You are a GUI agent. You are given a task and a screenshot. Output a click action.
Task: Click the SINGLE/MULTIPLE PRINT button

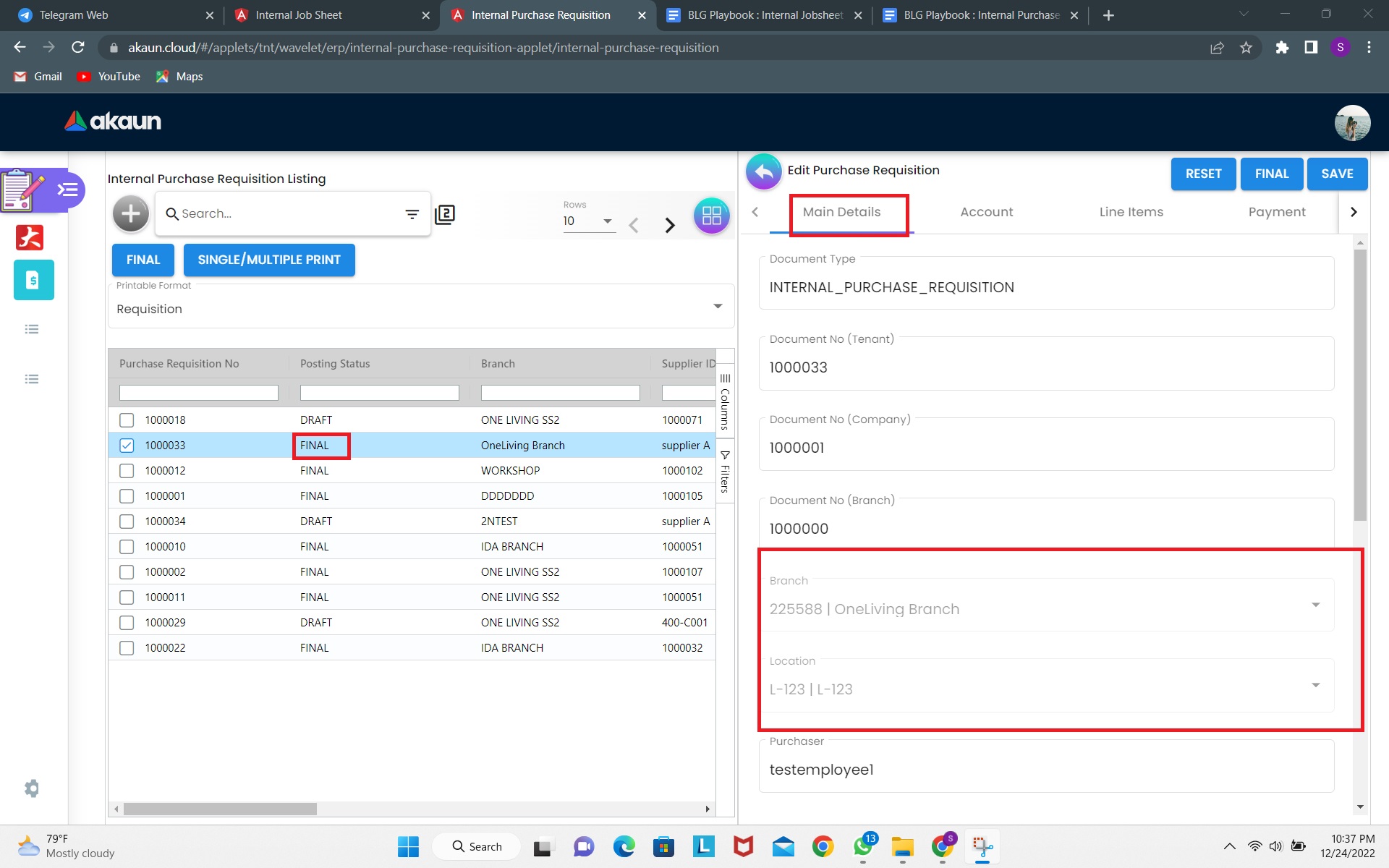[x=269, y=260]
